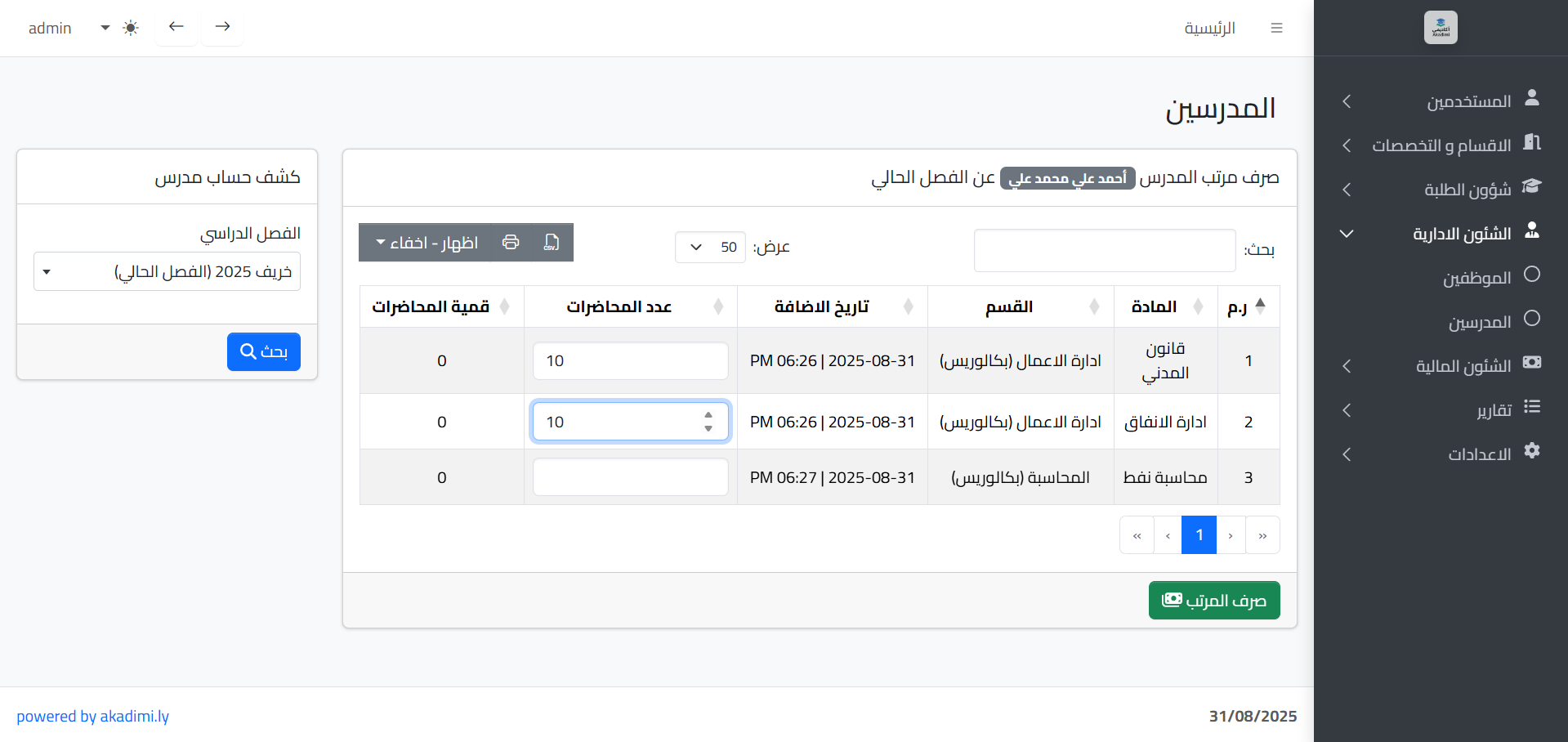1568x742 pixels.
Task: Click the back arrow navigation icon
Action: 176,27
